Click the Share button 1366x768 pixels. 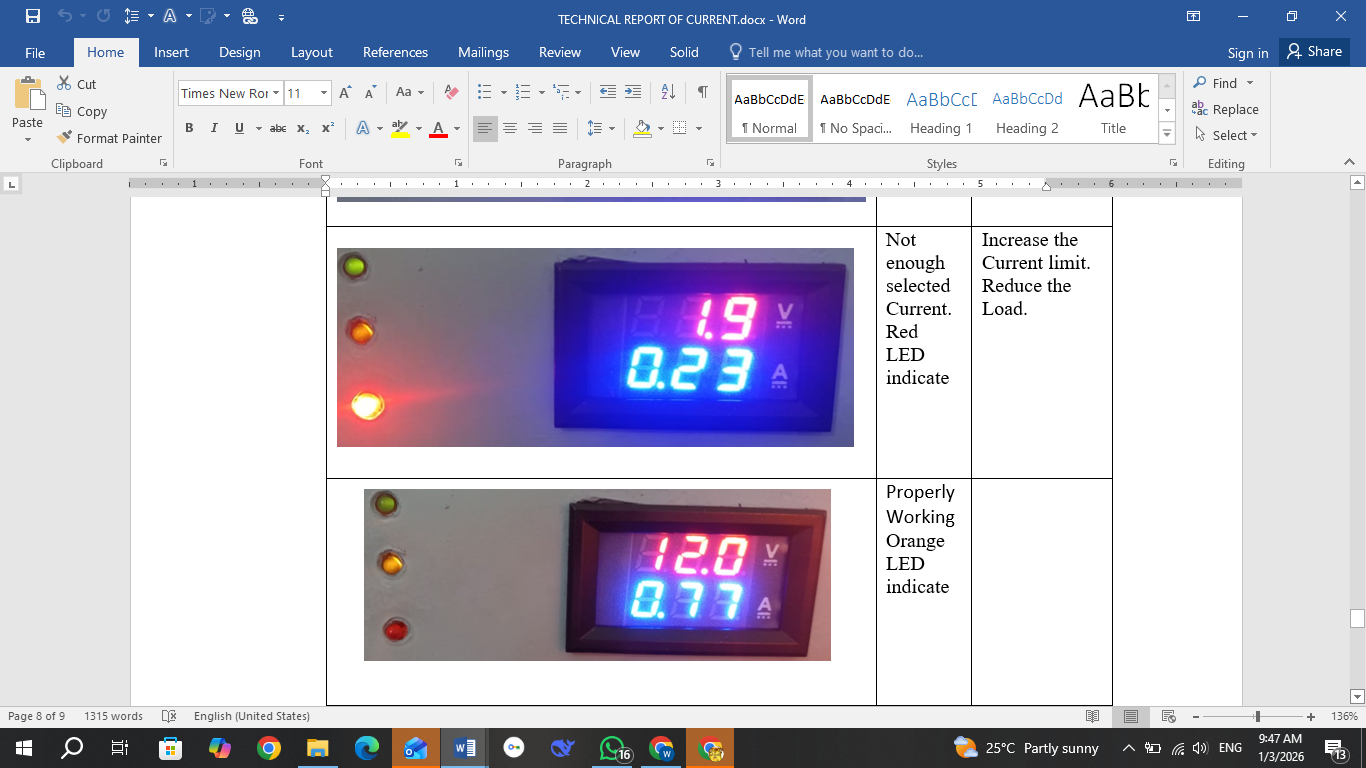(1314, 52)
